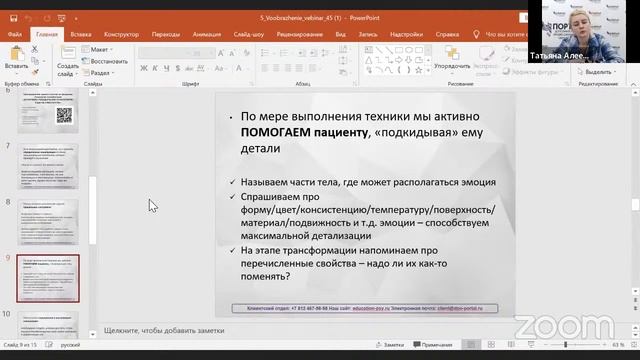This screenshot has width=640, height=360.
Task: Open the Макет layout dropdown
Action: (x=98, y=49)
